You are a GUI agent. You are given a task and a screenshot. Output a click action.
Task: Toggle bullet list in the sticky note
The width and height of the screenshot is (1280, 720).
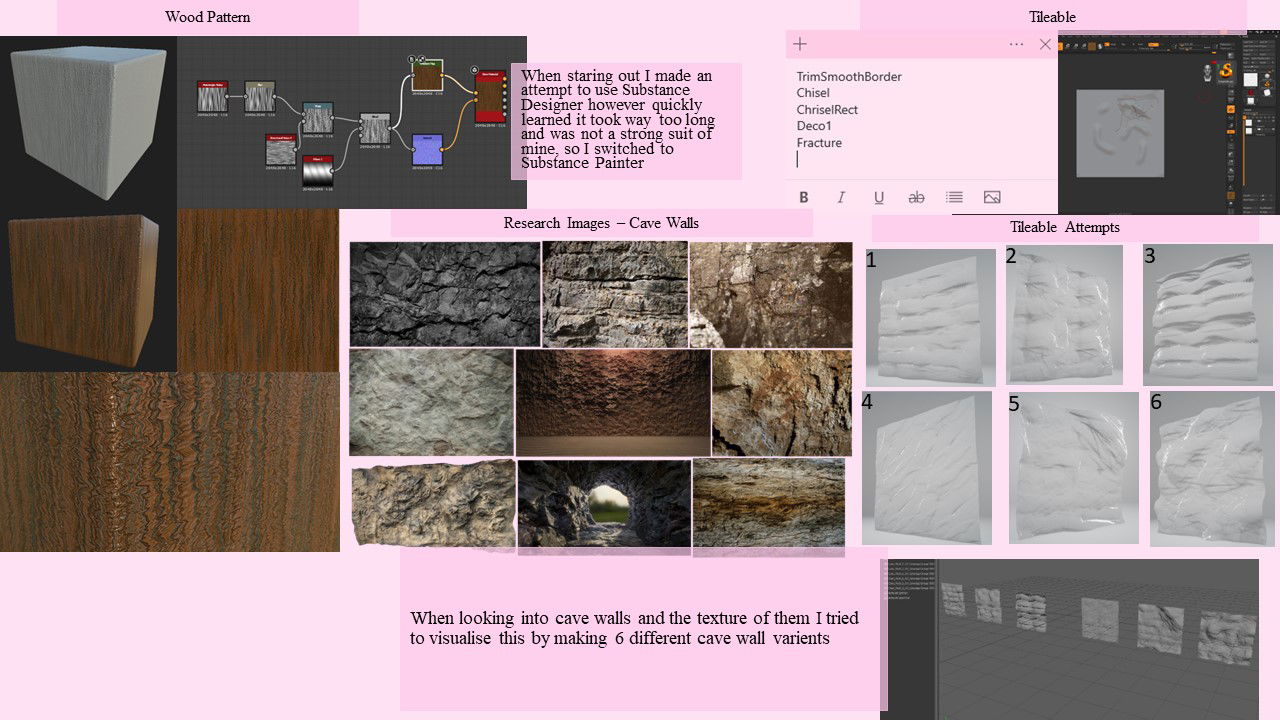pyautogui.click(x=954, y=197)
